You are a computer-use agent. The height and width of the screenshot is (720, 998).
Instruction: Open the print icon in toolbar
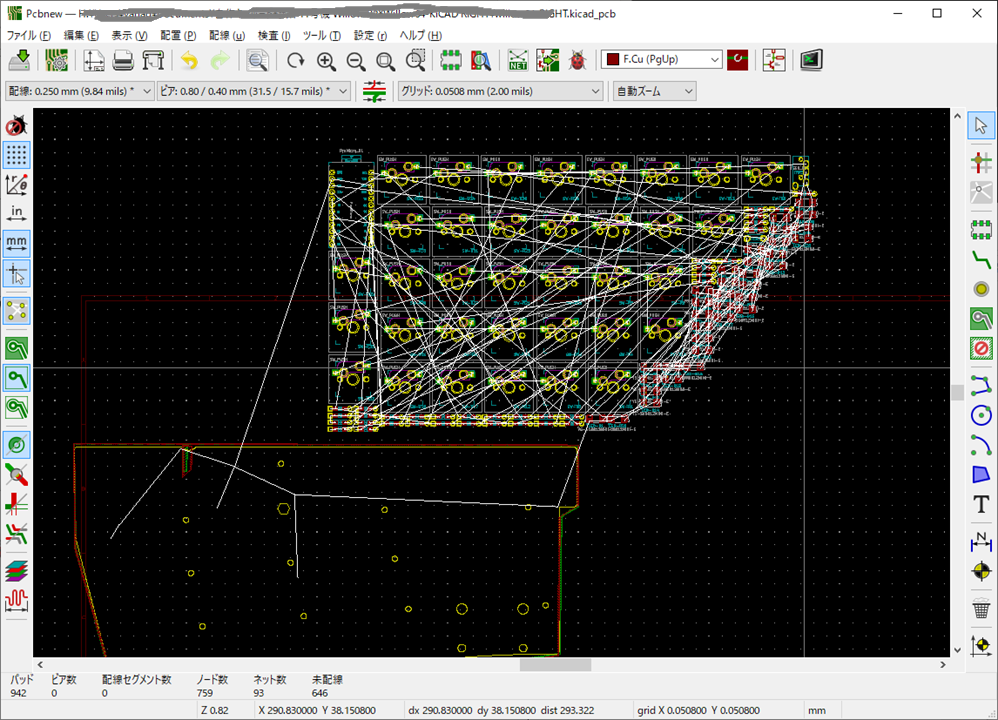pos(123,61)
